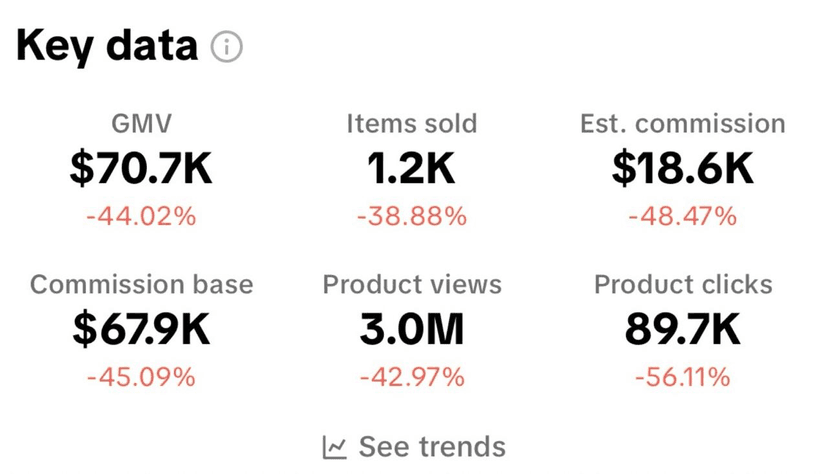The height and width of the screenshot is (474, 828).
Task: Select the GMV $70.7K metric
Action: pyautogui.click(x=141, y=169)
